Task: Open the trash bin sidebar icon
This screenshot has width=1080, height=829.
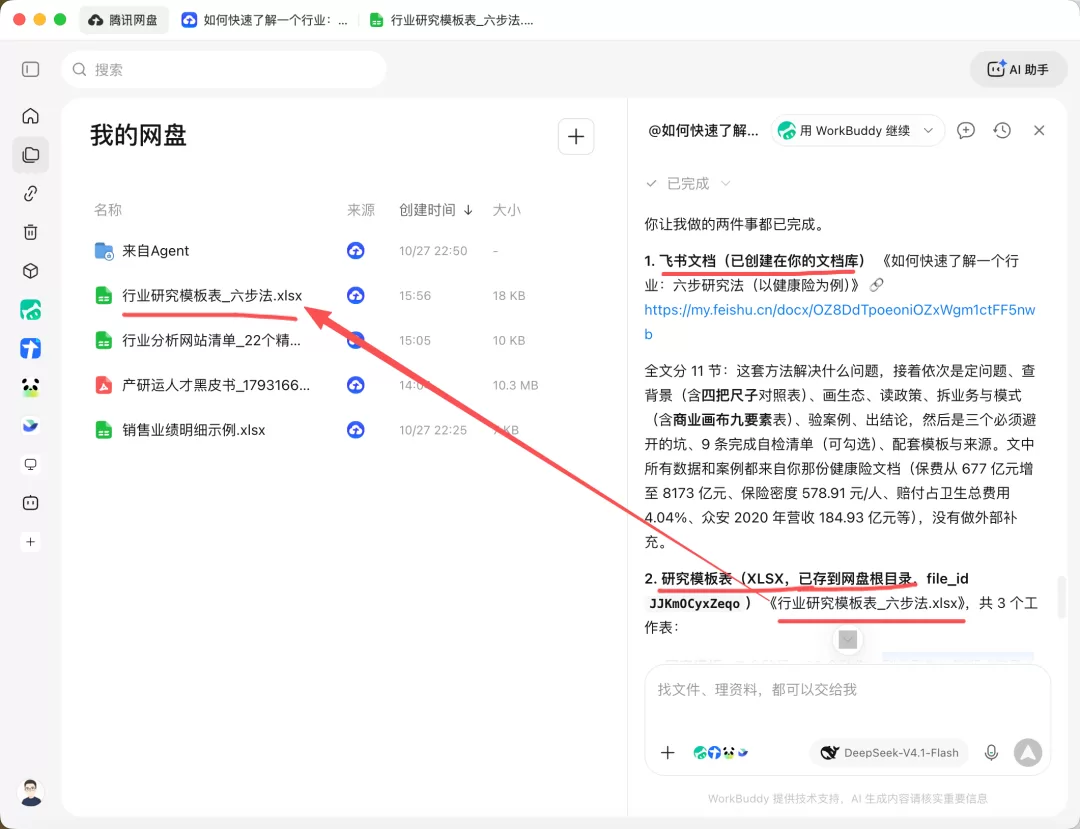Action: (30, 232)
